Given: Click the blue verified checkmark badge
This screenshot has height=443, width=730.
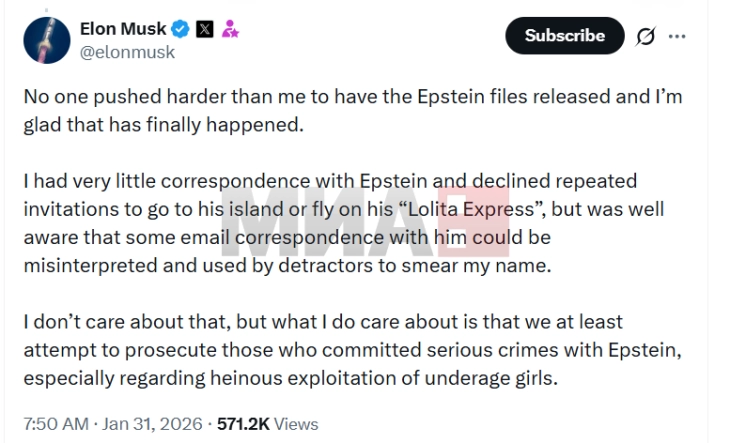Looking at the screenshot, I should (x=181, y=29).
